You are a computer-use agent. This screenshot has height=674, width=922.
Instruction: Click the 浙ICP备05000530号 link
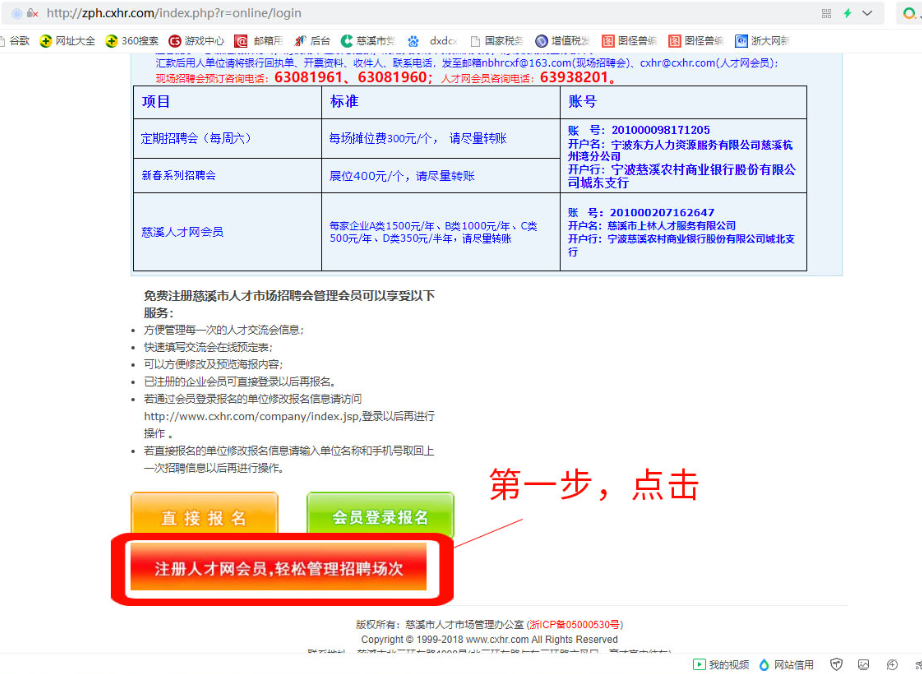pyautogui.click(x=575, y=624)
